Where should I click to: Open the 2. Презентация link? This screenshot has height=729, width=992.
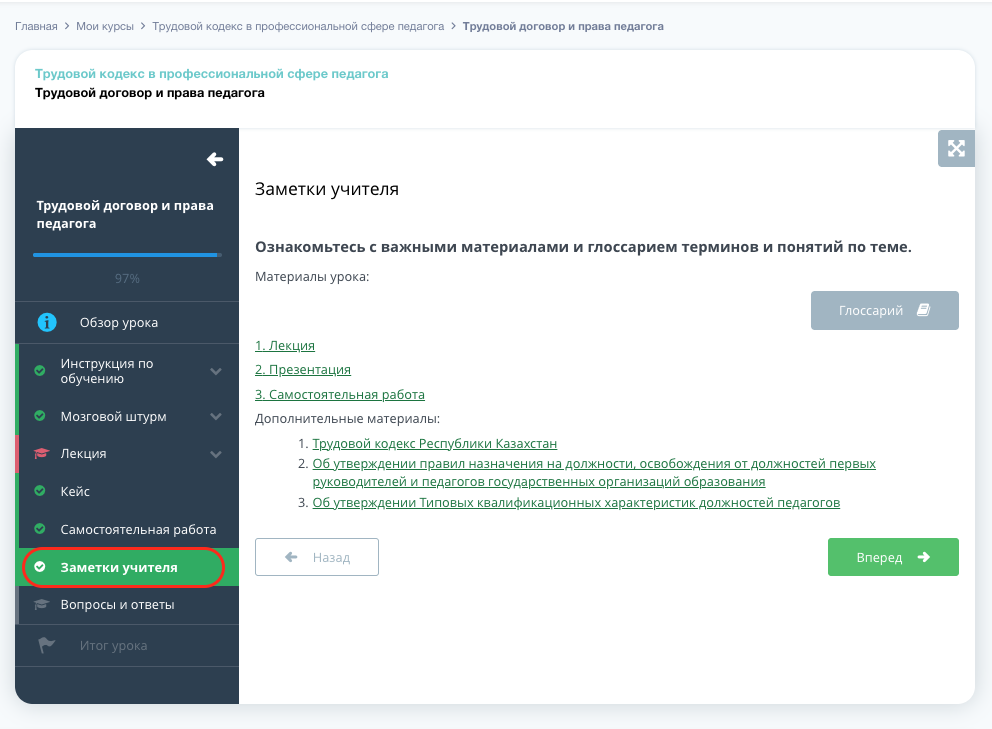coord(303,370)
